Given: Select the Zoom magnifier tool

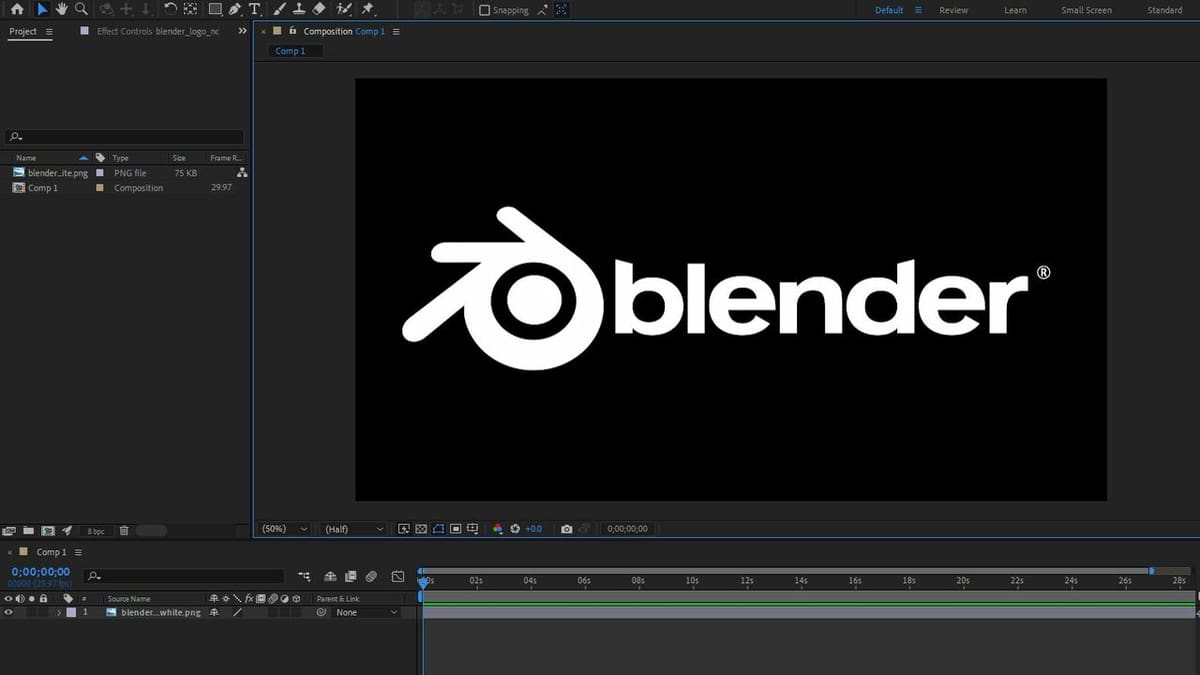Looking at the screenshot, I should coord(81,9).
